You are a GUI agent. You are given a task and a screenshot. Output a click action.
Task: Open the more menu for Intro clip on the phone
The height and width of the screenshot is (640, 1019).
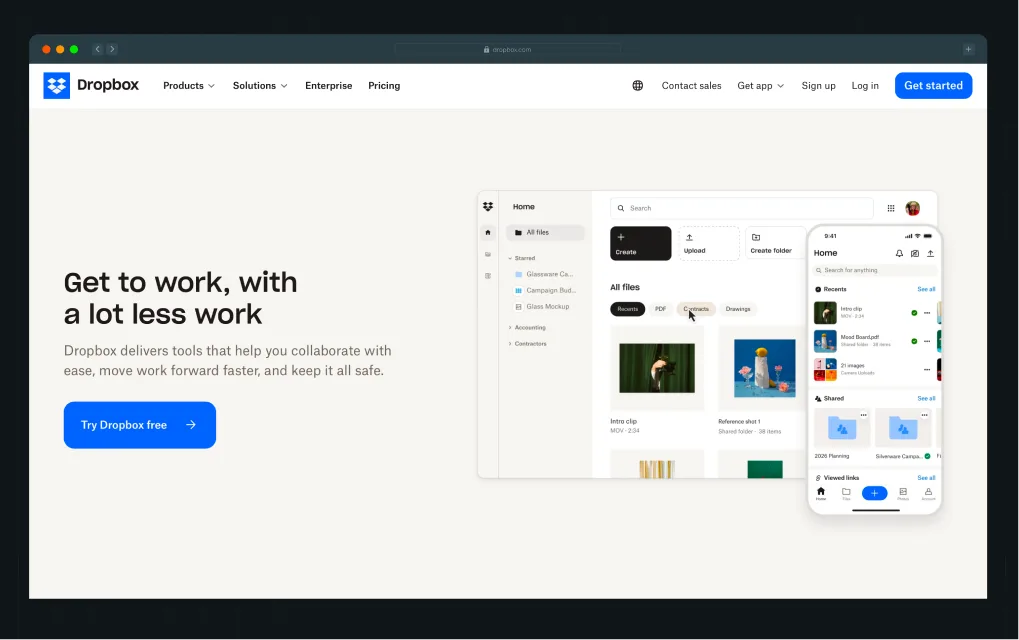pyautogui.click(x=927, y=313)
